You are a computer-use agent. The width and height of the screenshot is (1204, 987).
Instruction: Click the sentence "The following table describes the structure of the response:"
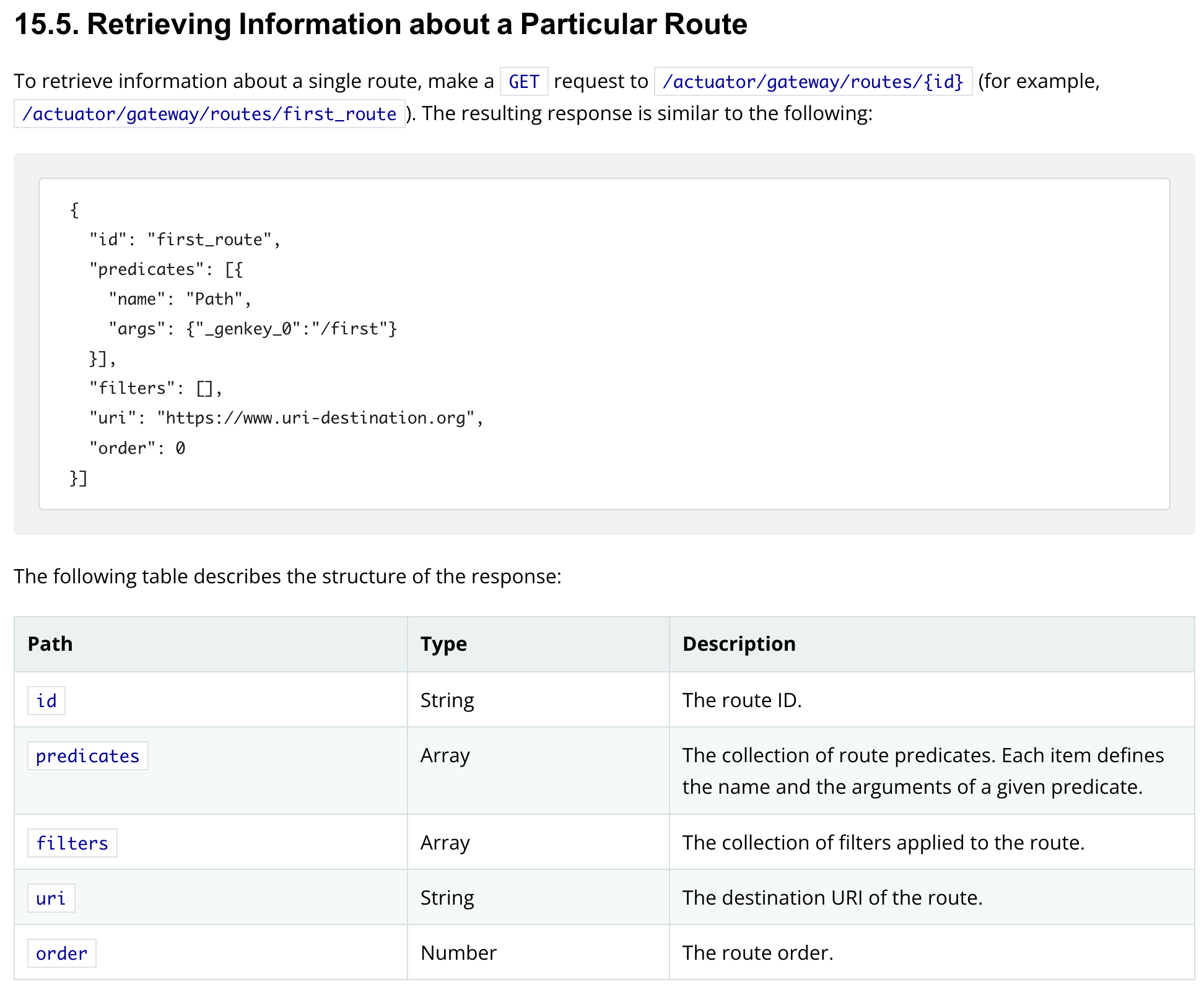pyautogui.click(x=287, y=576)
